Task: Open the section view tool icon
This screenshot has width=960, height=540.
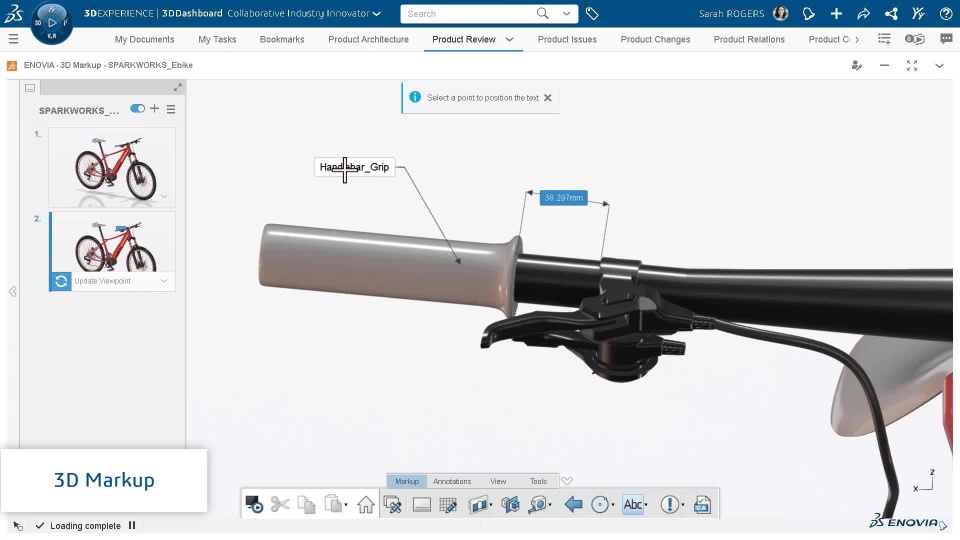Action: tap(479, 504)
